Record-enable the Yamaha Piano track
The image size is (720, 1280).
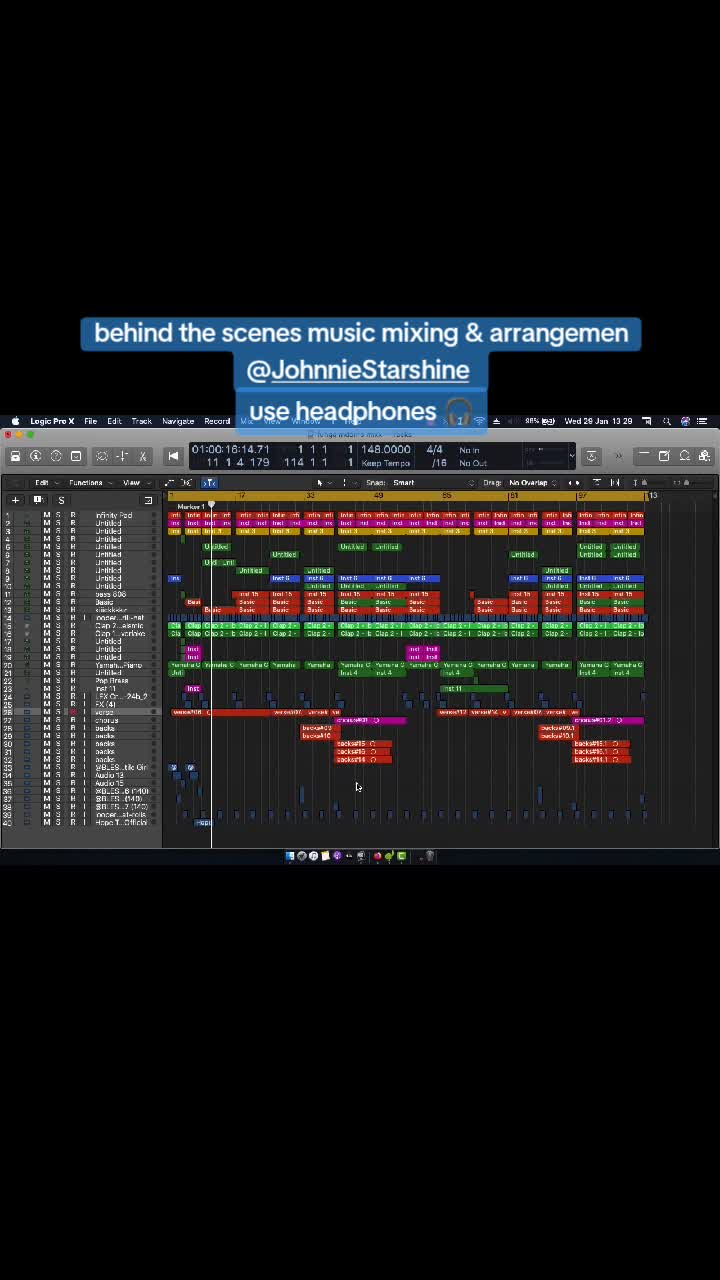point(72,665)
